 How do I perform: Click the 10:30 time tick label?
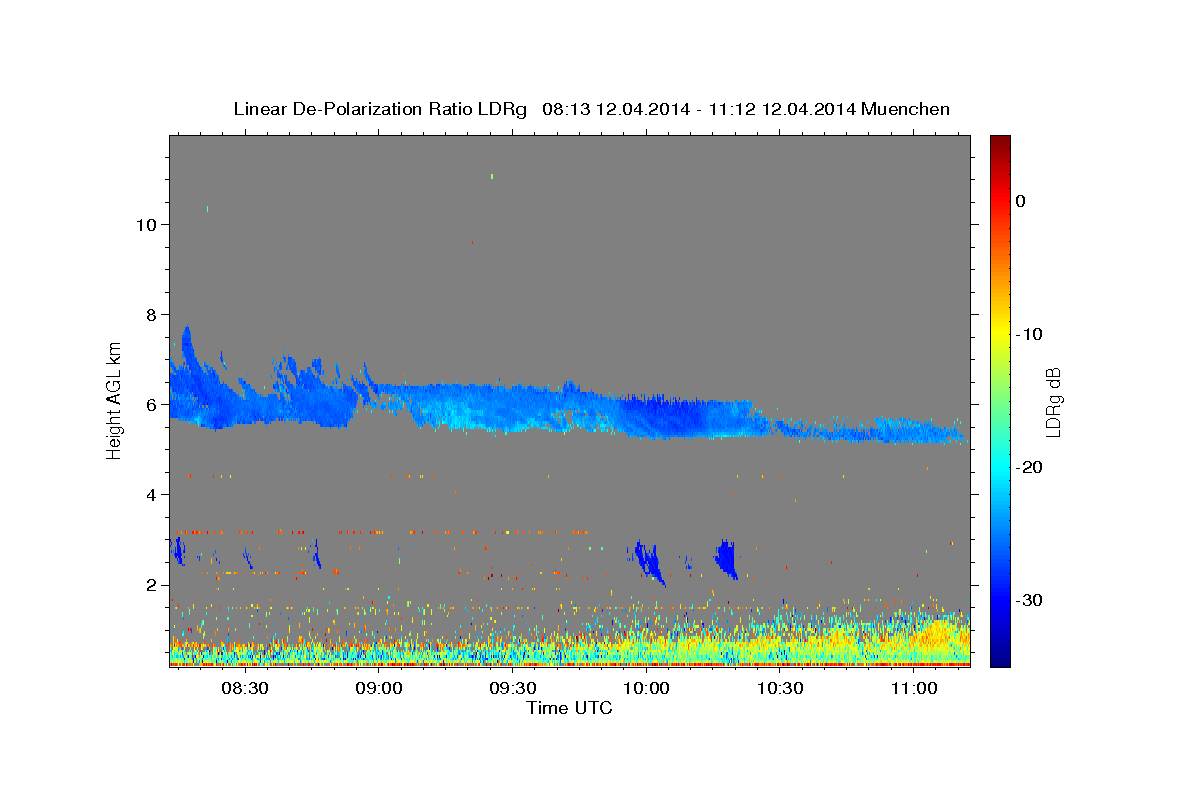pos(780,688)
